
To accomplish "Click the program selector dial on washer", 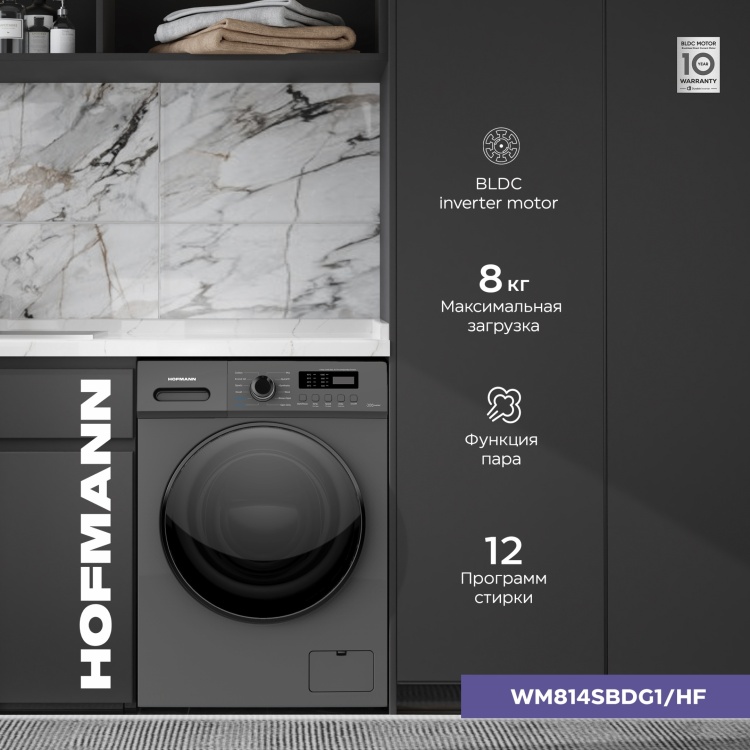I will coord(262,387).
